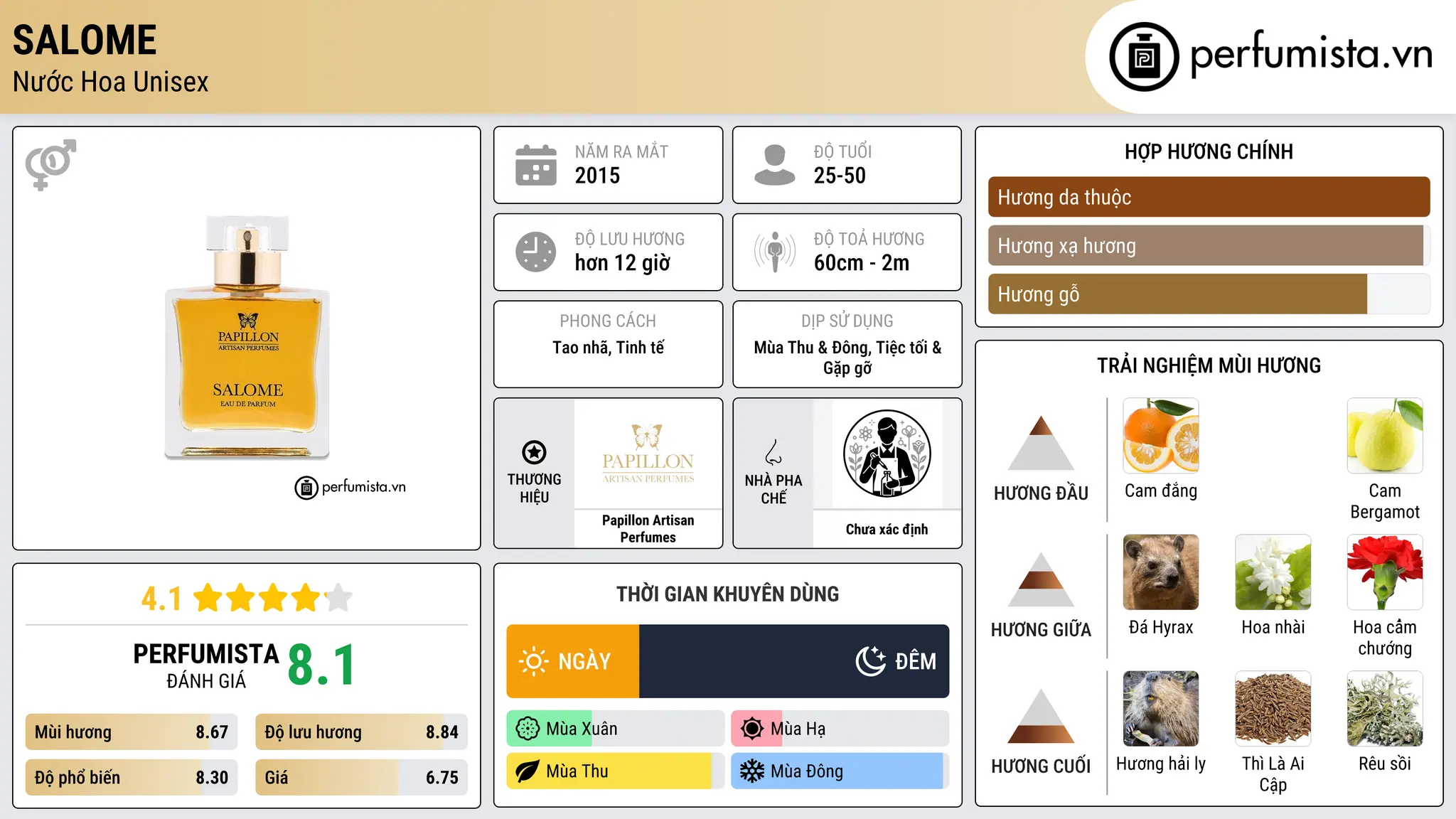This screenshot has width=1456, height=819.
Task: Click the NGÀY daytime bar segment
Action: tap(573, 661)
